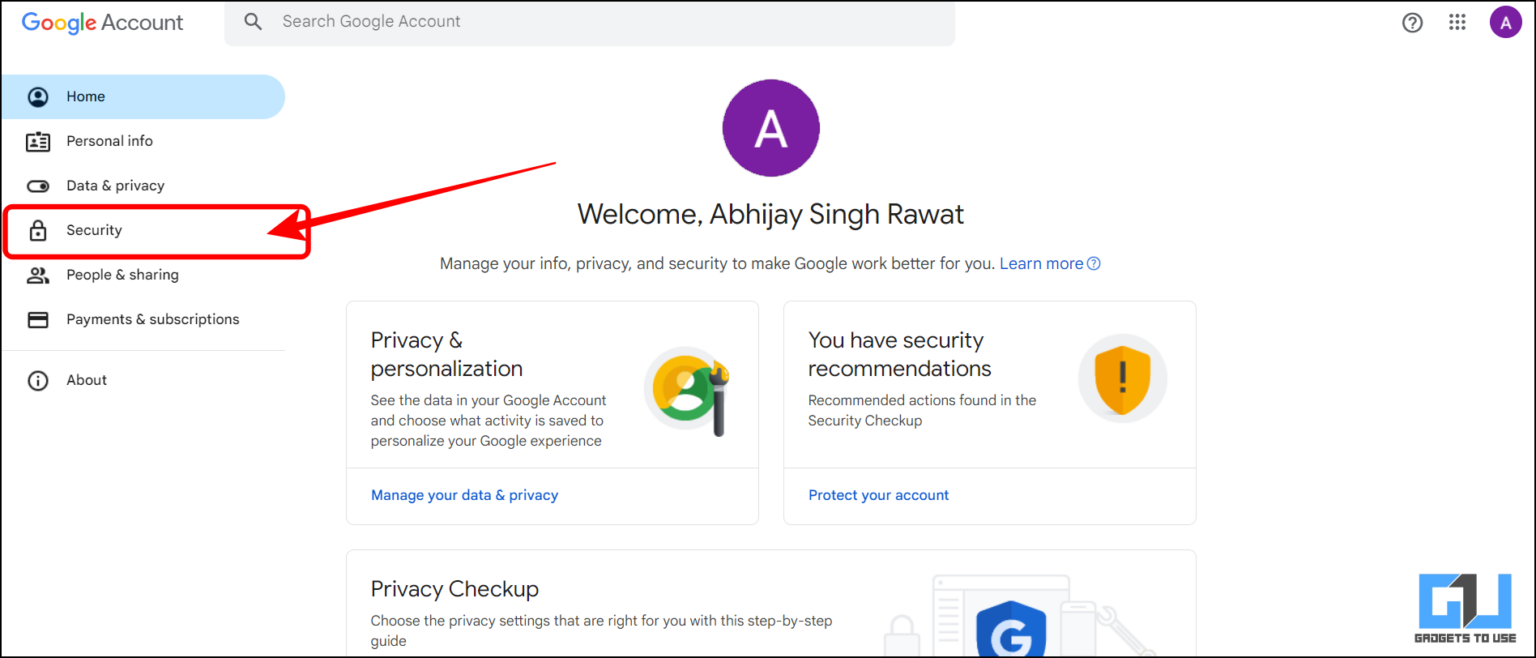Viewport: 1536px width, 658px height.
Task: Open the Security sidebar section
Action: 94,230
